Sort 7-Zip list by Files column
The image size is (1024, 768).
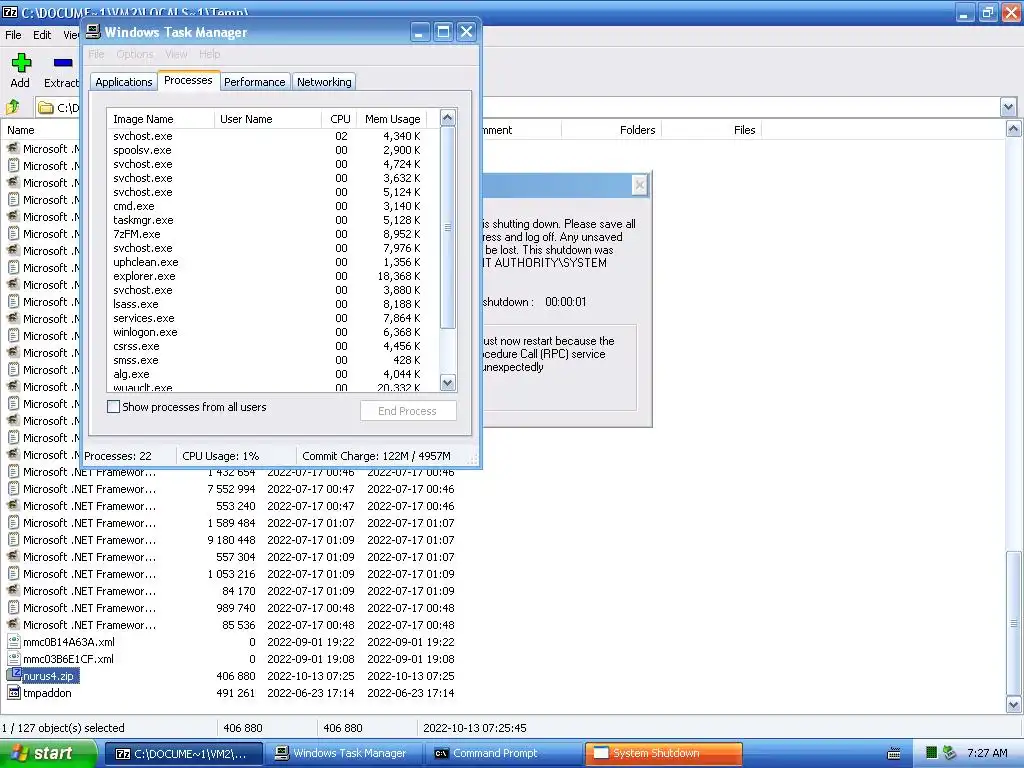click(x=712, y=130)
